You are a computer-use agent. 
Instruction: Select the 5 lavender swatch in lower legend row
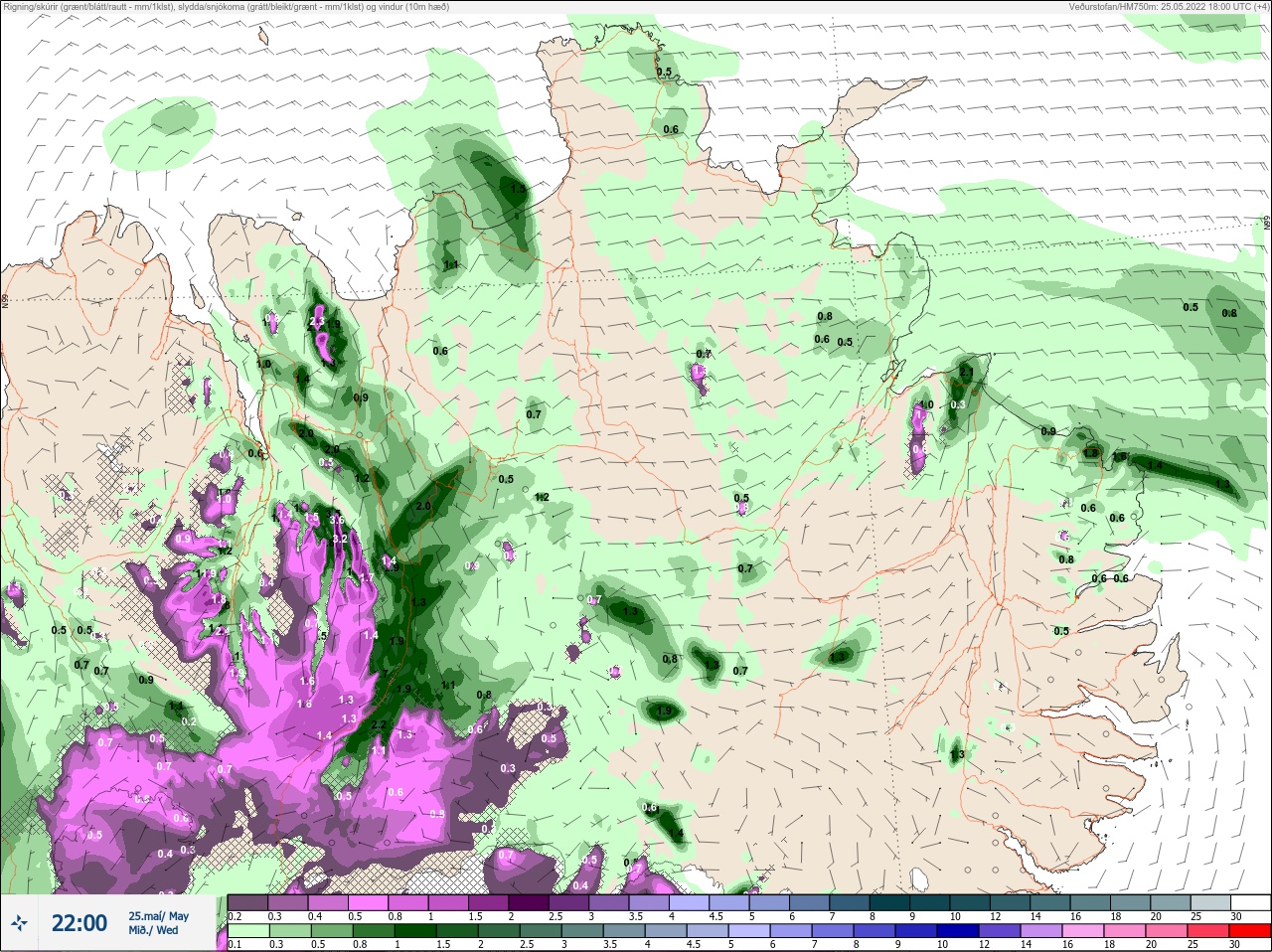click(750, 931)
